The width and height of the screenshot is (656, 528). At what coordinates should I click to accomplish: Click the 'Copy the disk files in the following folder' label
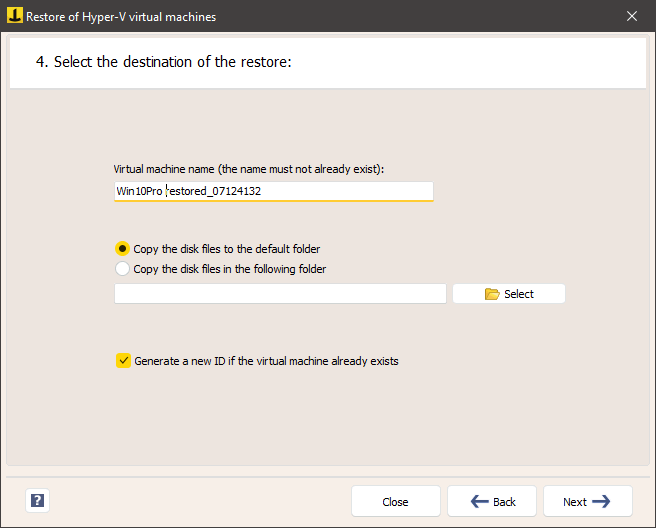(x=230, y=269)
